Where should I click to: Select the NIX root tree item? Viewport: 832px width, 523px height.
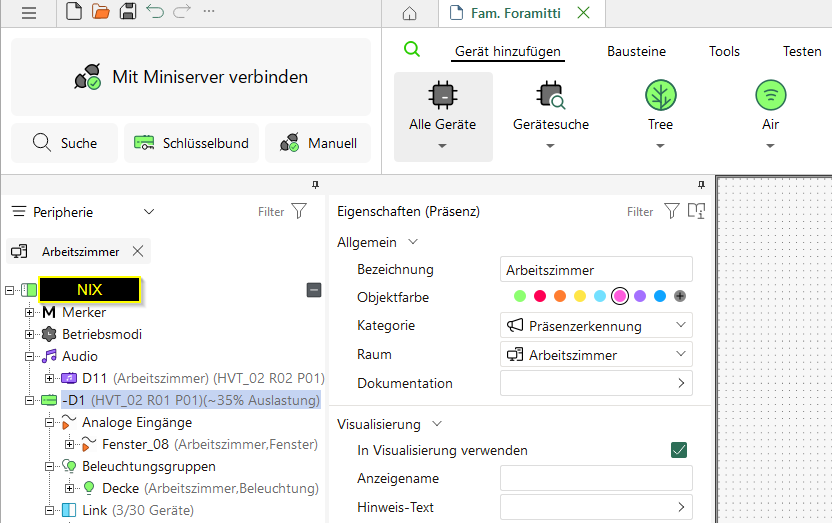click(89, 290)
